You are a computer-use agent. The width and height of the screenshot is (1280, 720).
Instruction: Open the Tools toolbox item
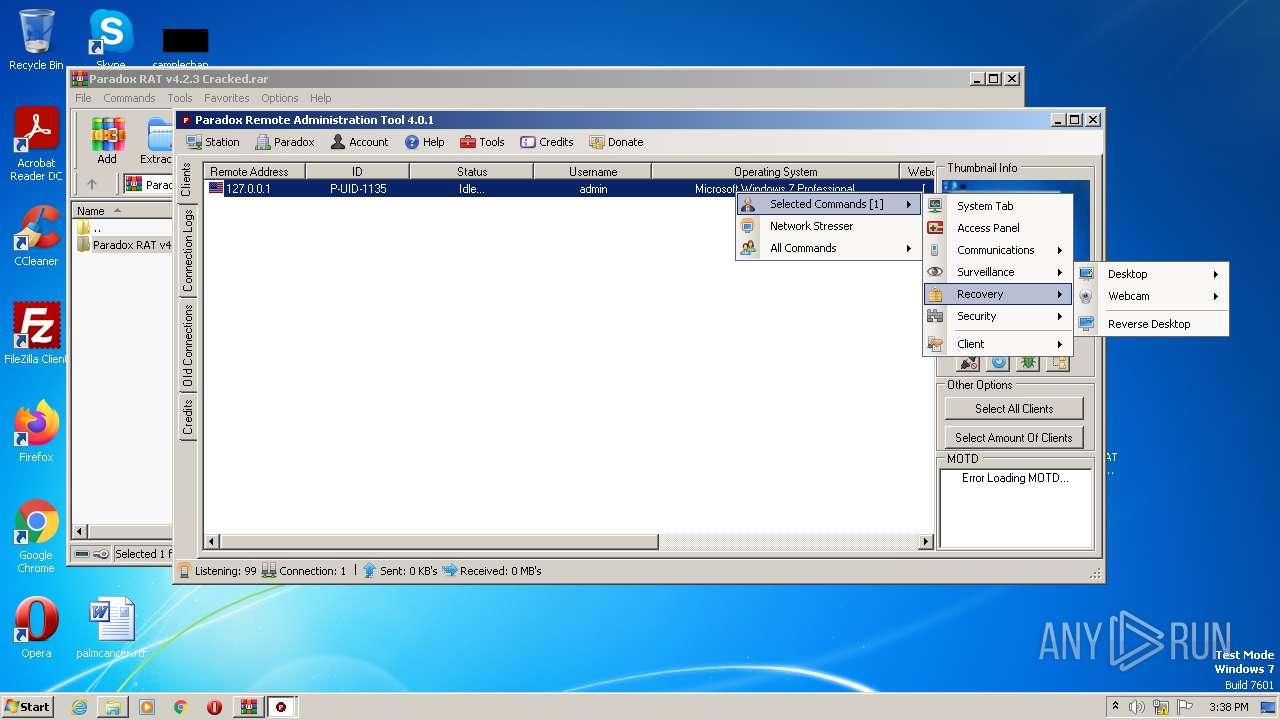pos(482,142)
